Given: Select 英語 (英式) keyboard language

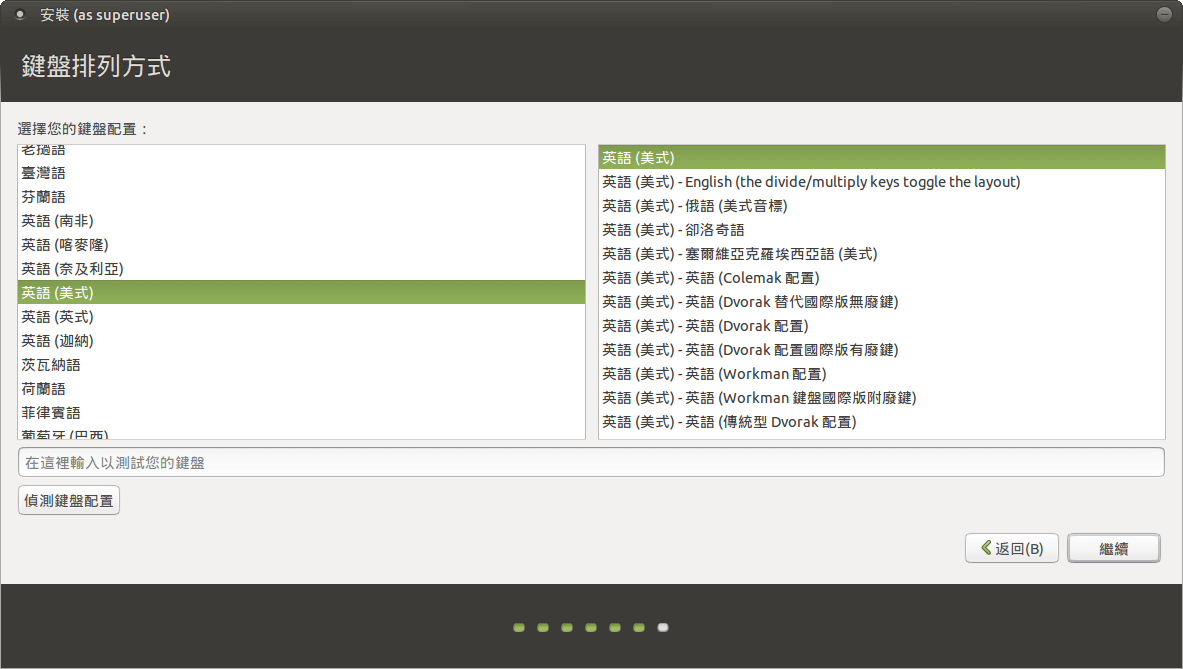Looking at the screenshot, I should (x=57, y=317).
